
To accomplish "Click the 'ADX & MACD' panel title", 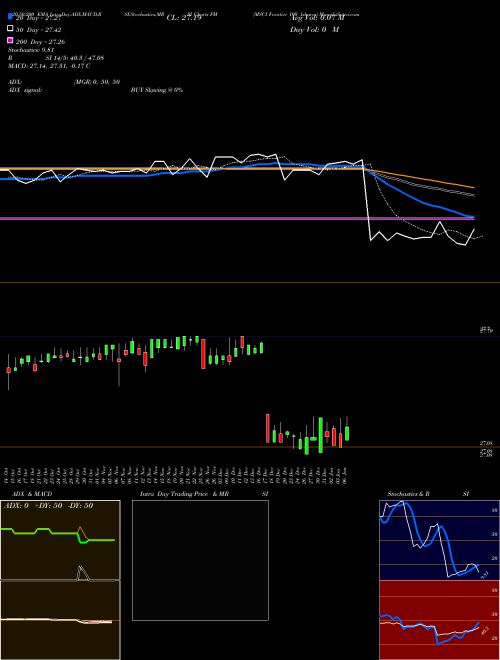I will (x=32, y=494).
